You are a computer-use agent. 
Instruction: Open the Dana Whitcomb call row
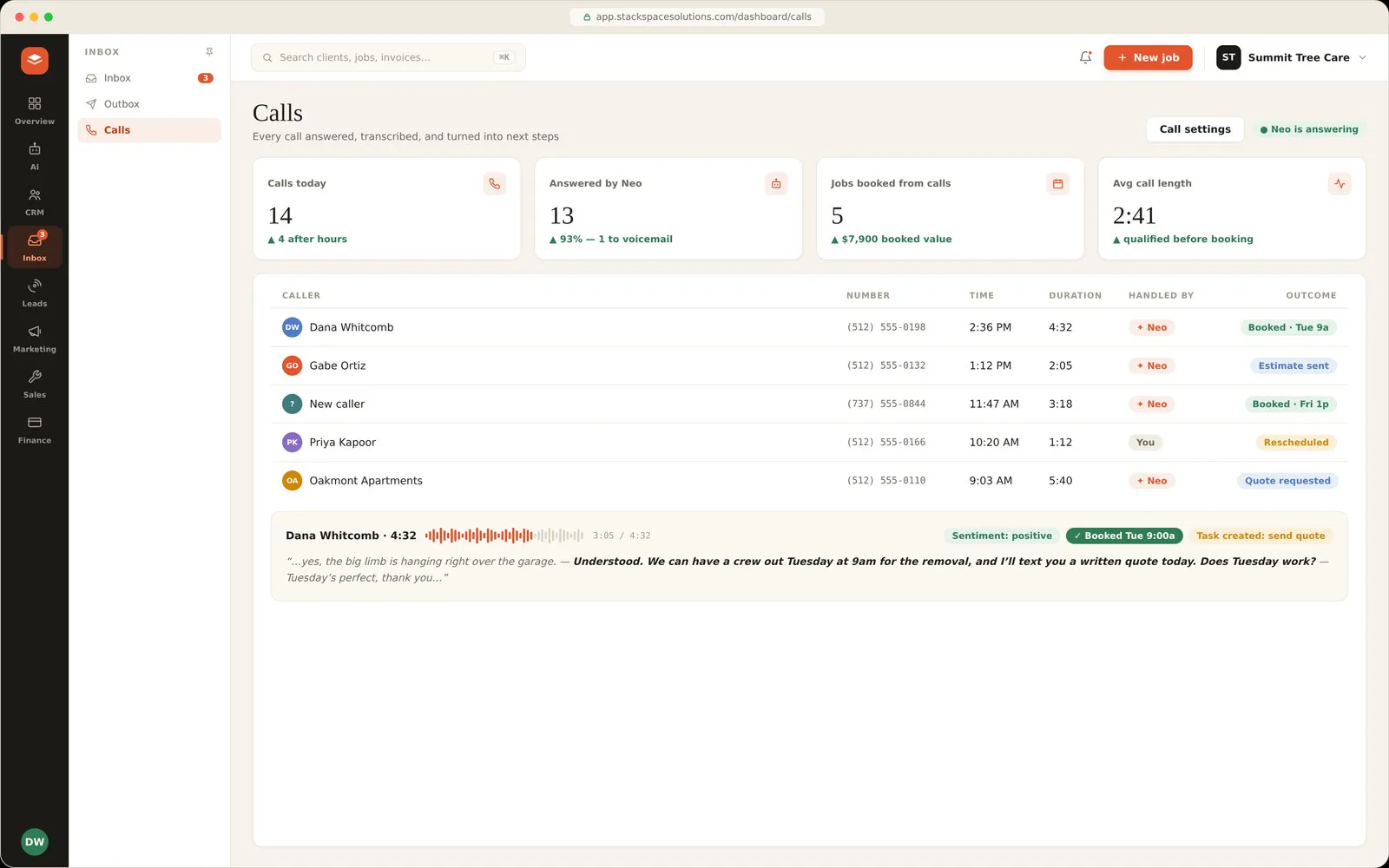pos(809,327)
